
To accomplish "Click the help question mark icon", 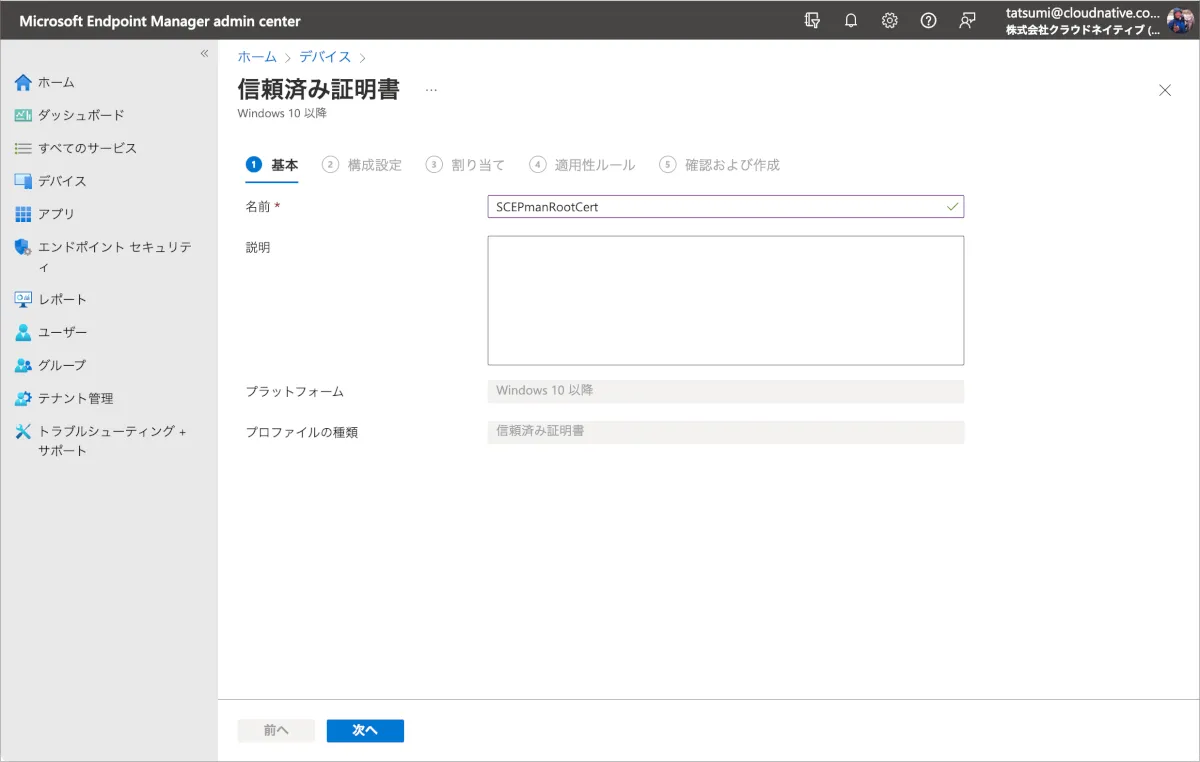I will coord(928,21).
